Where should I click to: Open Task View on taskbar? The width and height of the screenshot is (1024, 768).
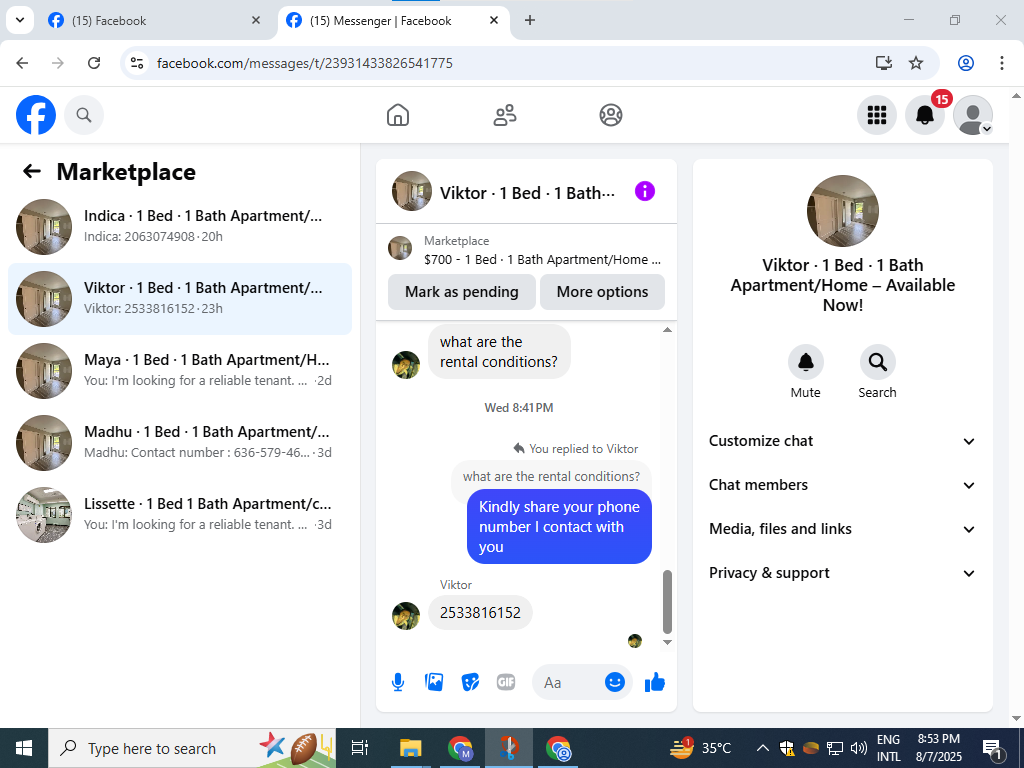click(x=360, y=748)
